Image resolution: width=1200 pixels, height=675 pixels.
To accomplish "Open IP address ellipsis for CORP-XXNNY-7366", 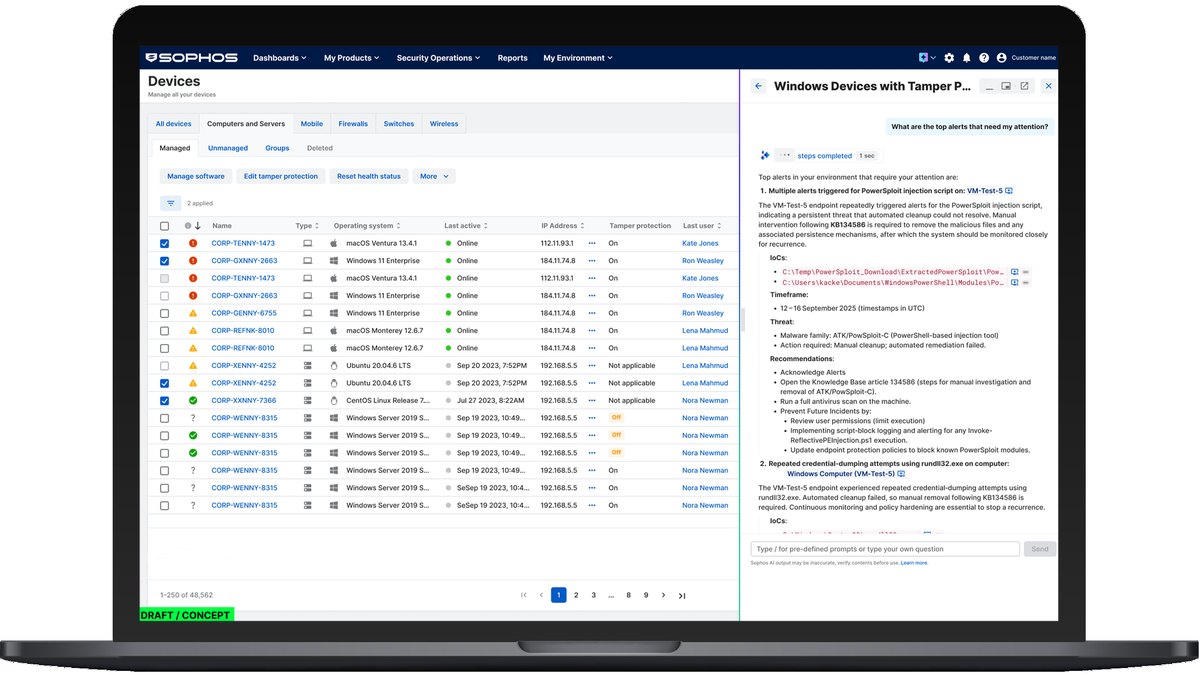I will click(x=591, y=401).
